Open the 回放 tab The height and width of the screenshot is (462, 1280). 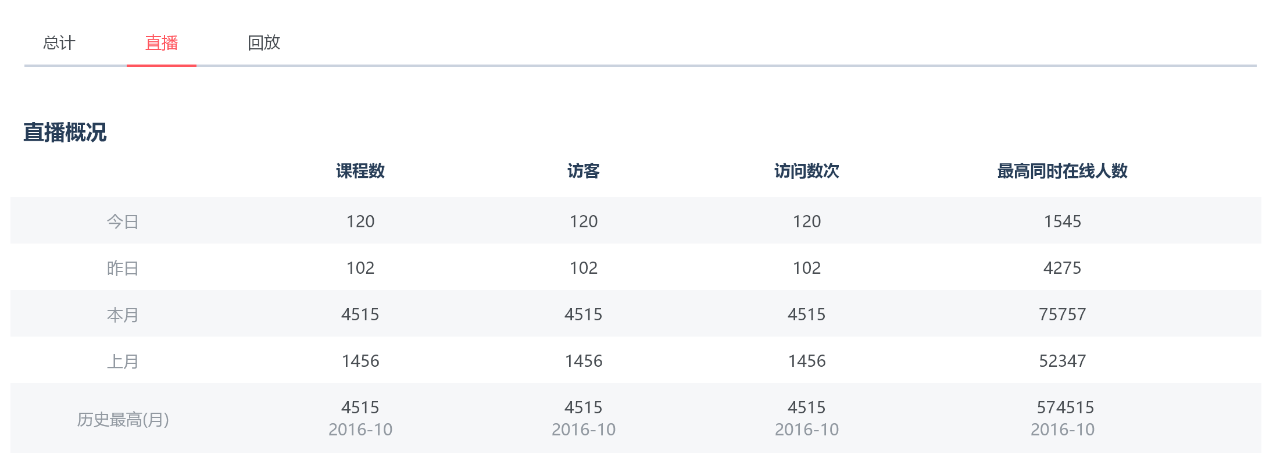click(264, 43)
